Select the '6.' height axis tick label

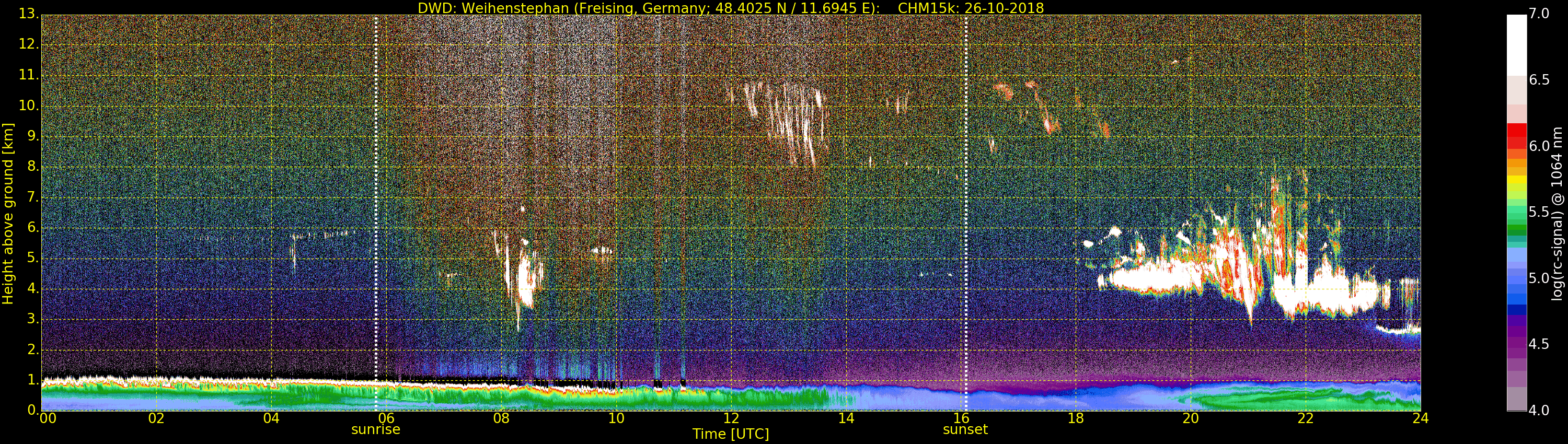click(x=33, y=227)
